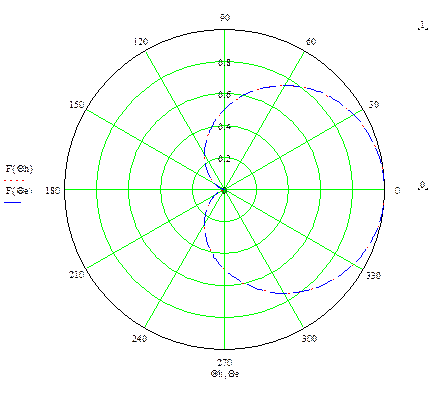The height and width of the screenshot is (393, 436).
Task: Click the F(Θh) legend expression
Action: [x=19, y=169]
